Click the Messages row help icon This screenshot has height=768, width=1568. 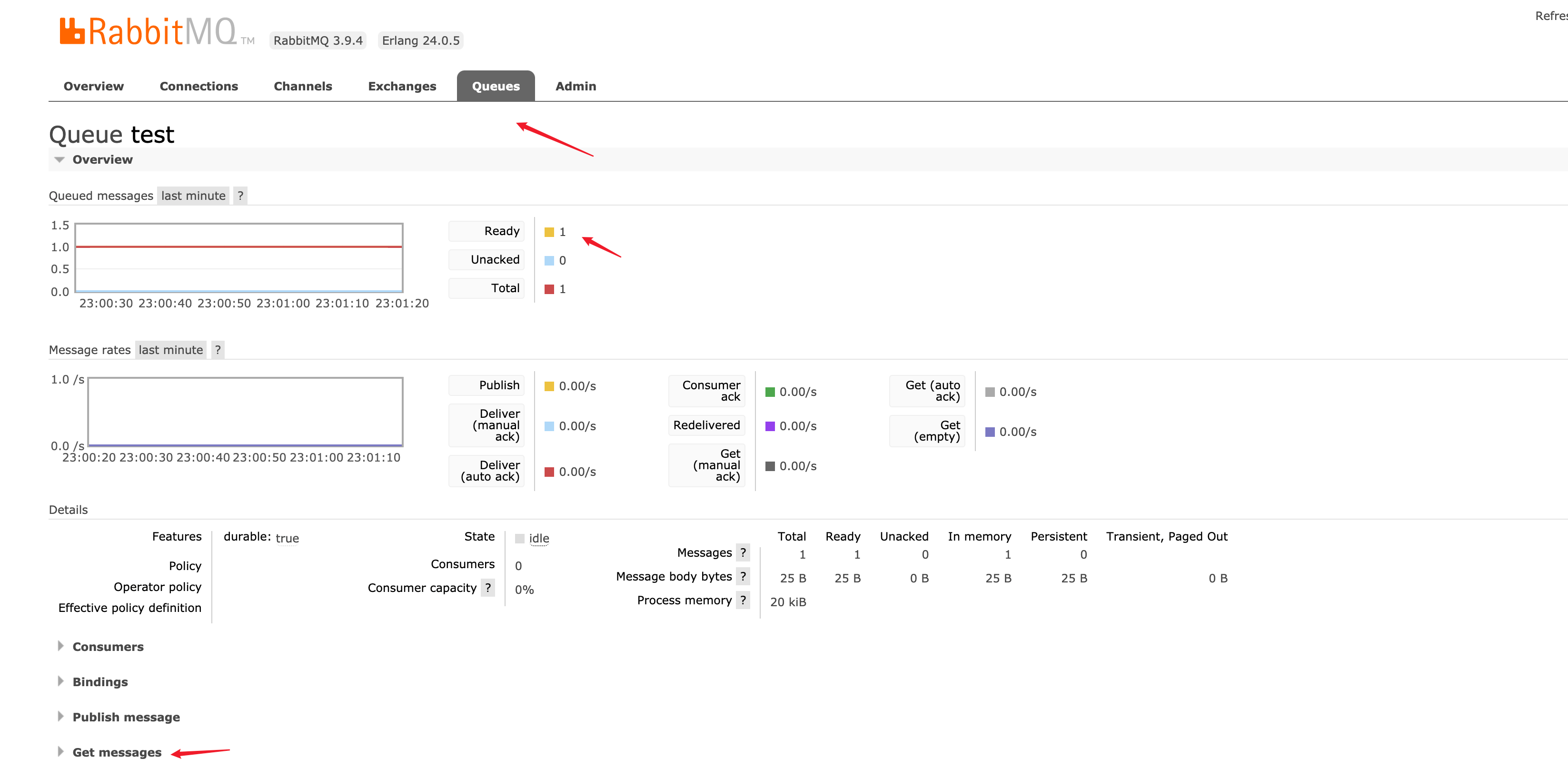coord(743,552)
